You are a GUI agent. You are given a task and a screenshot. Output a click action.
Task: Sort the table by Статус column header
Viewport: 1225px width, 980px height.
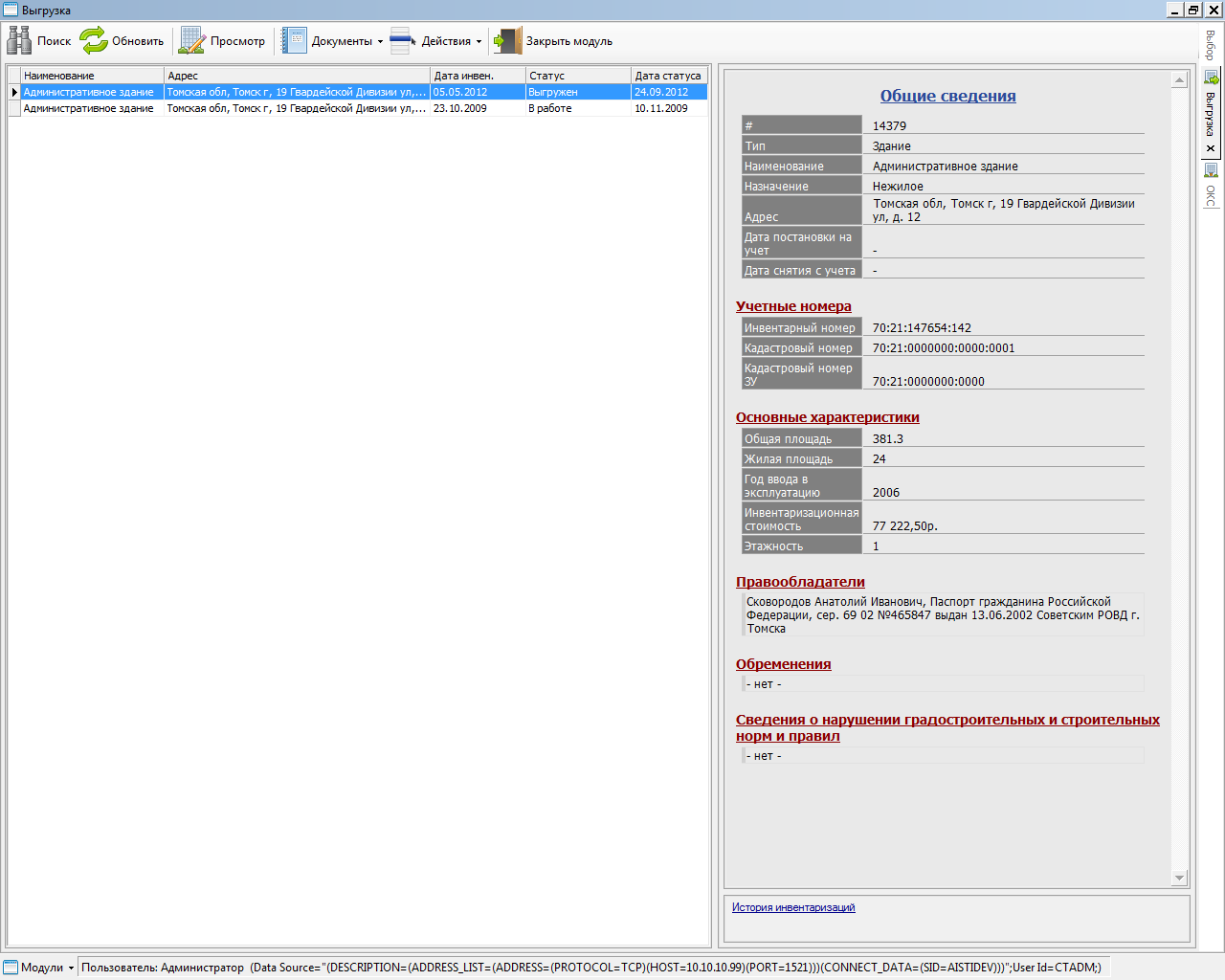pyautogui.click(x=577, y=76)
